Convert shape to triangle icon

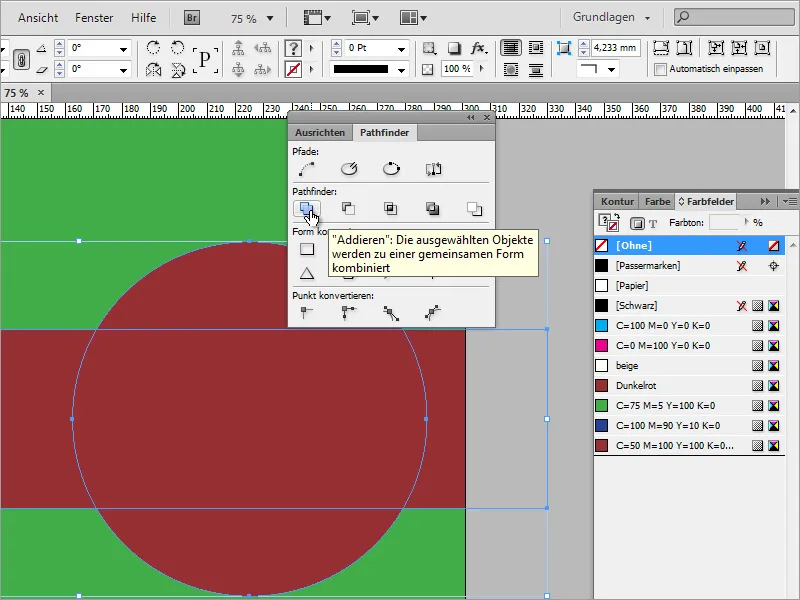[307, 273]
